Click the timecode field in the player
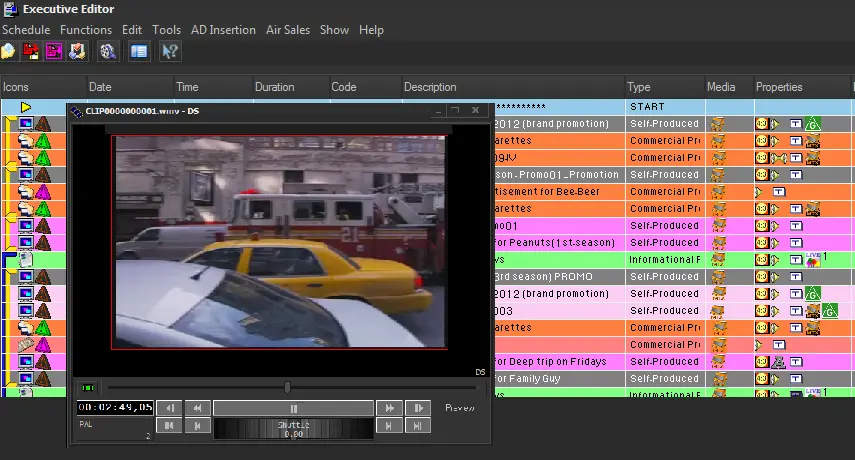The width and height of the screenshot is (855, 460). (x=116, y=407)
